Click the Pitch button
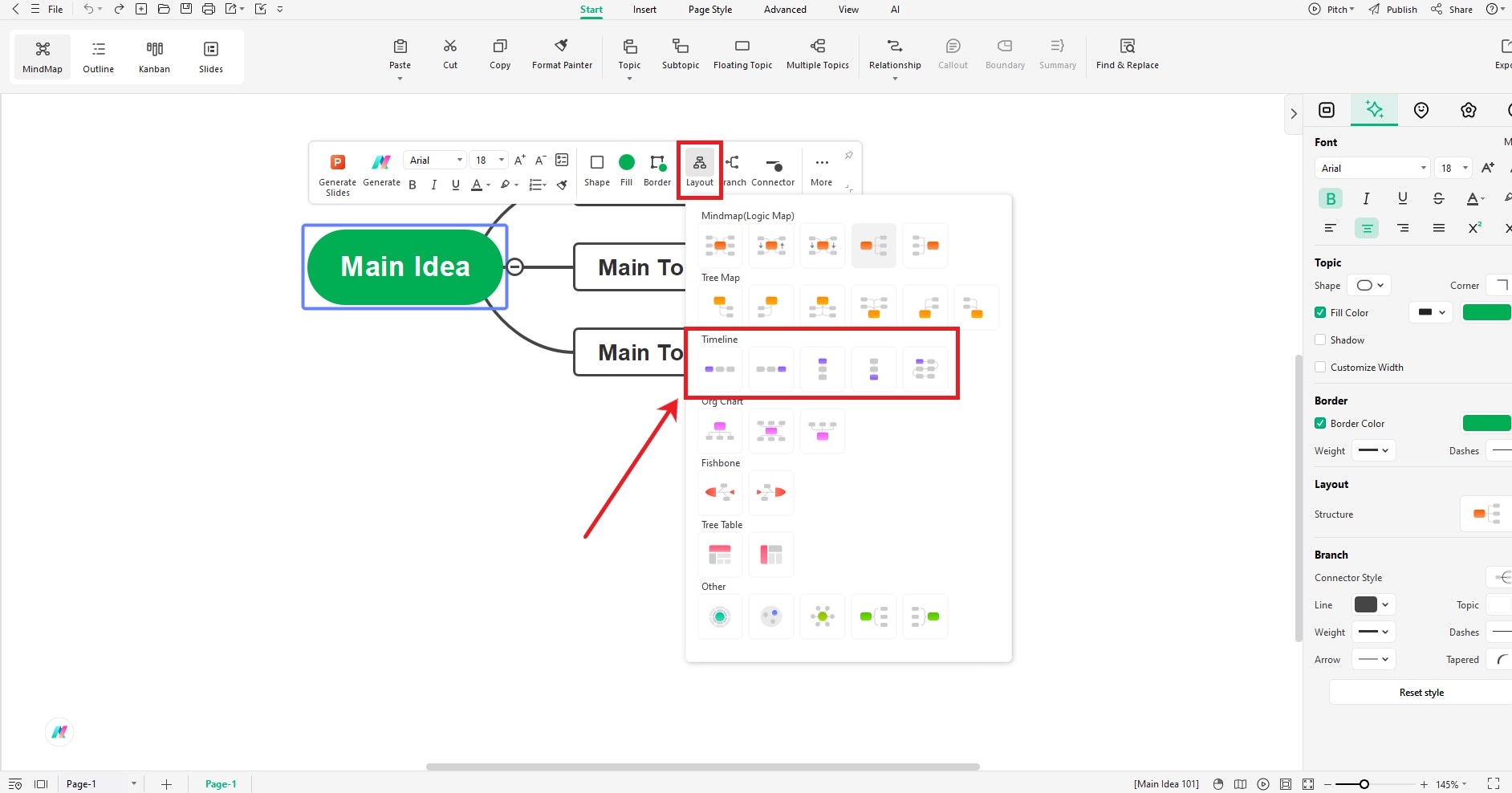This screenshot has width=1512, height=793. click(x=1331, y=10)
